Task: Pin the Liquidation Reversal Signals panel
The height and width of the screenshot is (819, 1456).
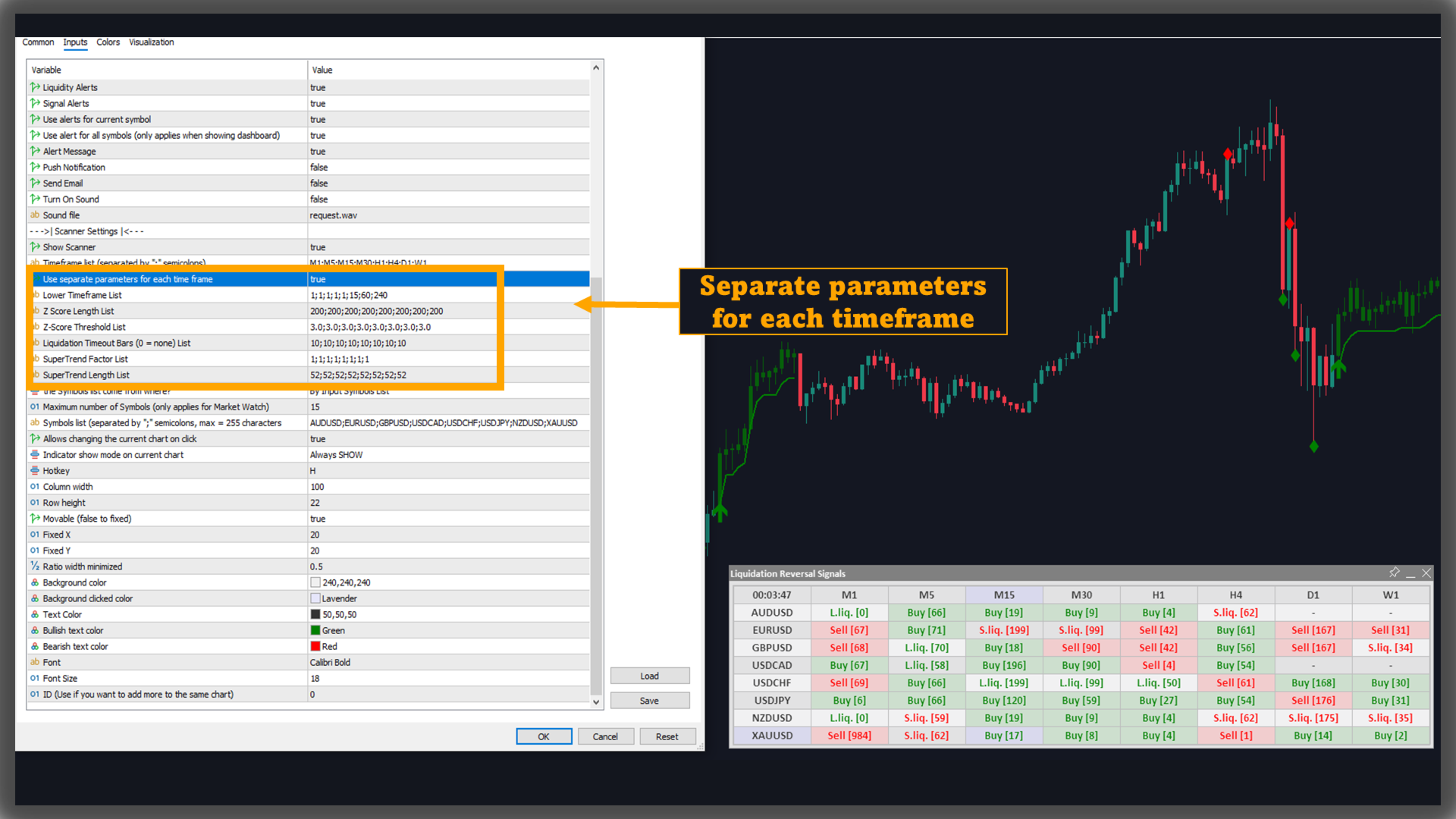Action: [1394, 573]
